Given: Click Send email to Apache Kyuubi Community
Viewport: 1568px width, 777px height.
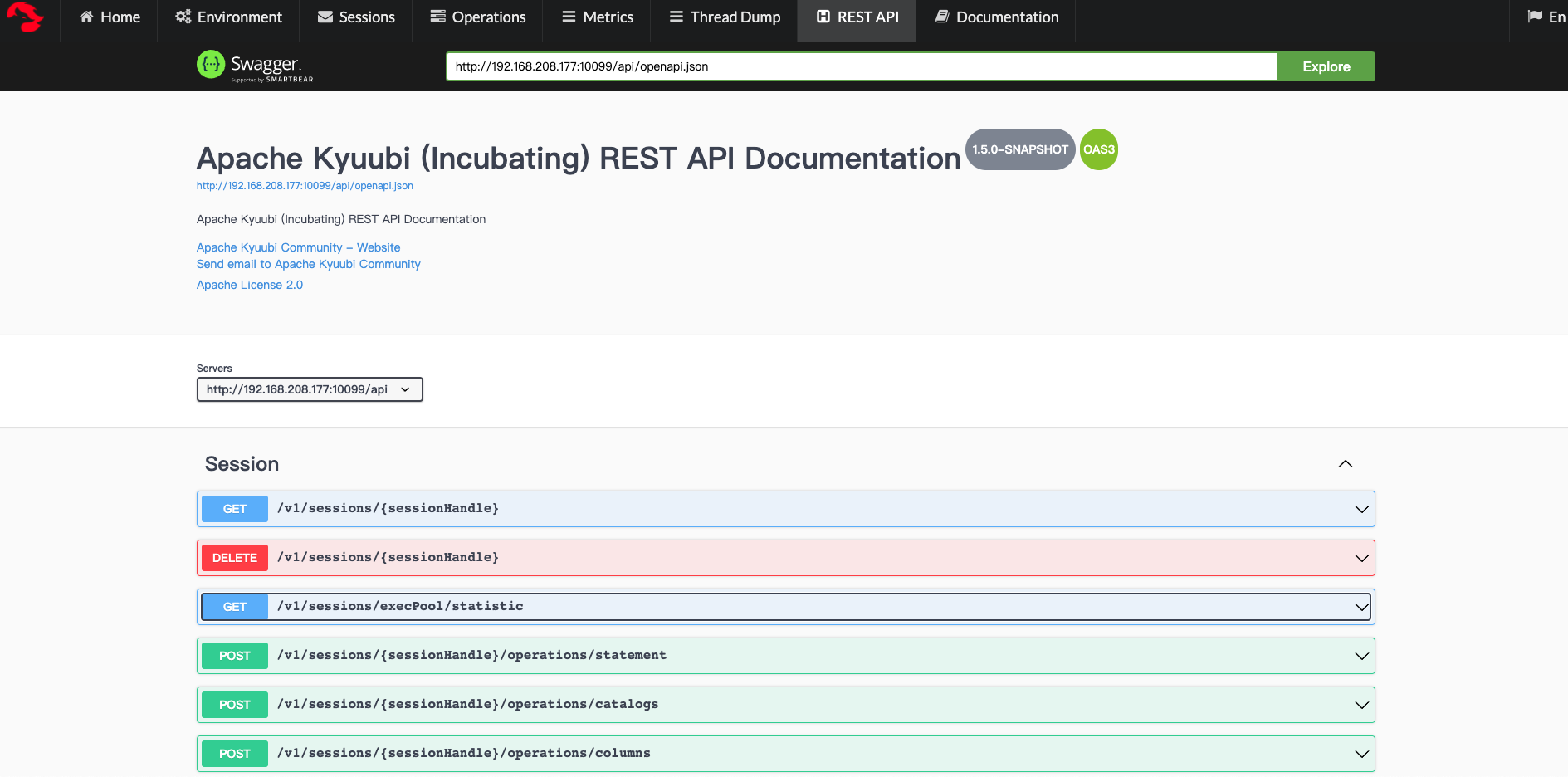Looking at the screenshot, I should [308, 264].
